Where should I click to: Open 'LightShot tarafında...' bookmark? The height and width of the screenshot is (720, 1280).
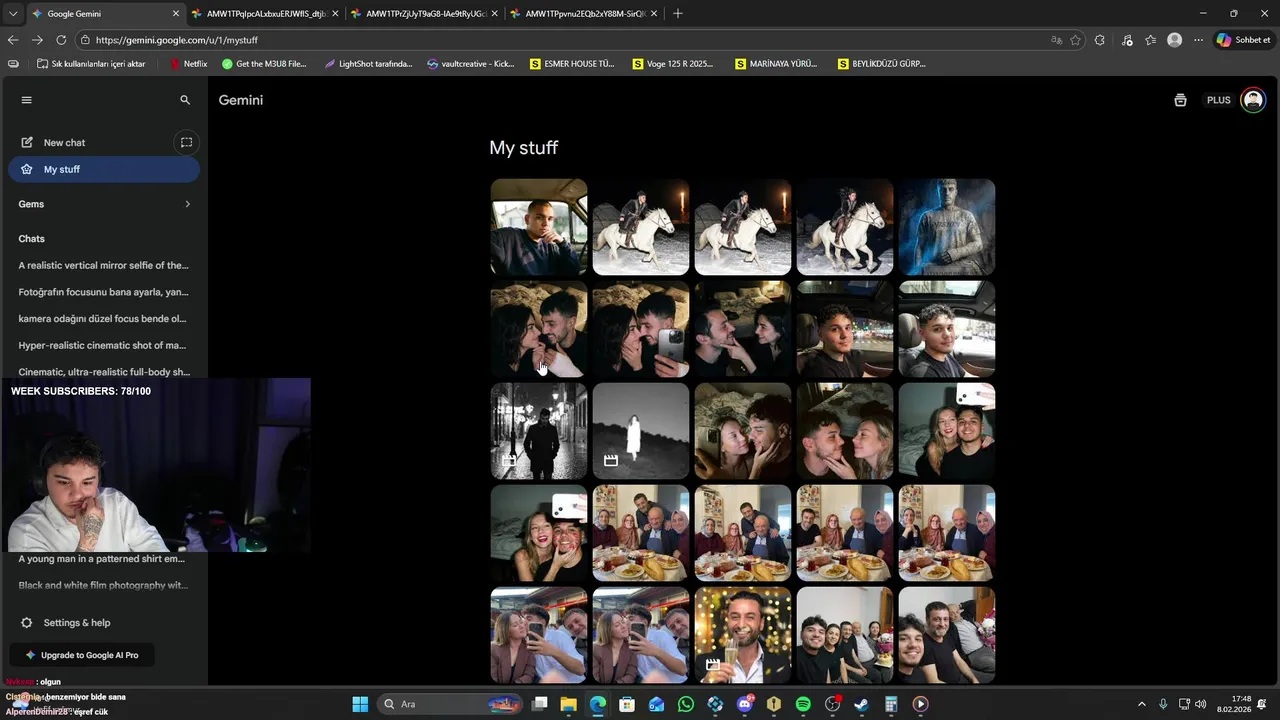pyautogui.click(x=368, y=64)
